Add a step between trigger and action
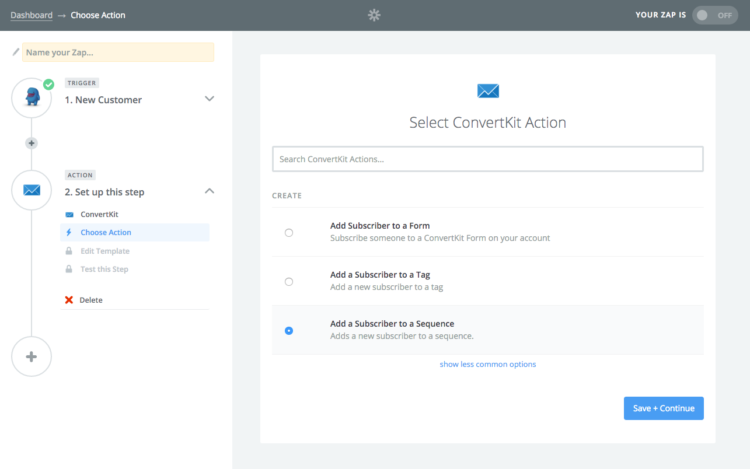The width and height of the screenshot is (750, 469). (32, 143)
